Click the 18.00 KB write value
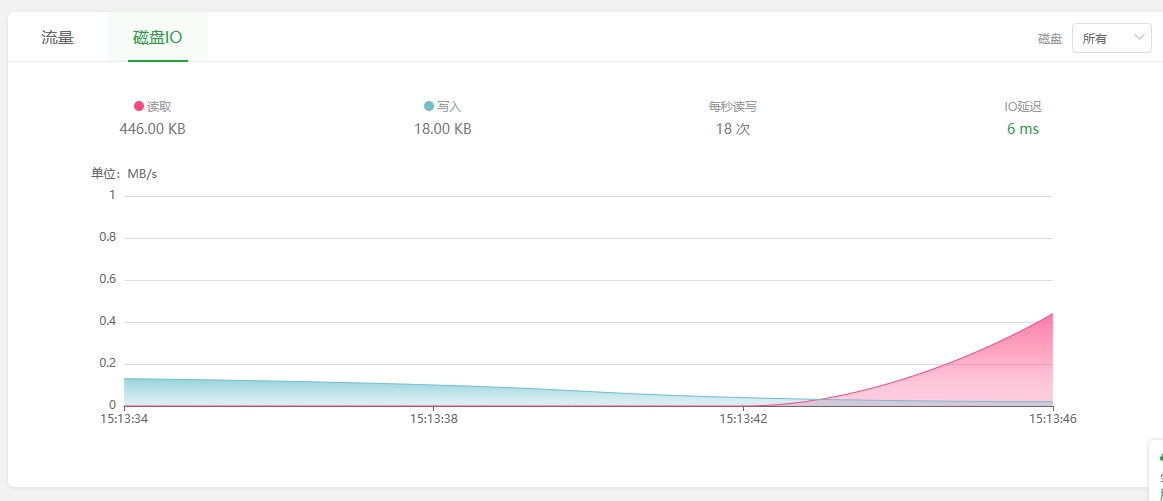 point(442,129)
